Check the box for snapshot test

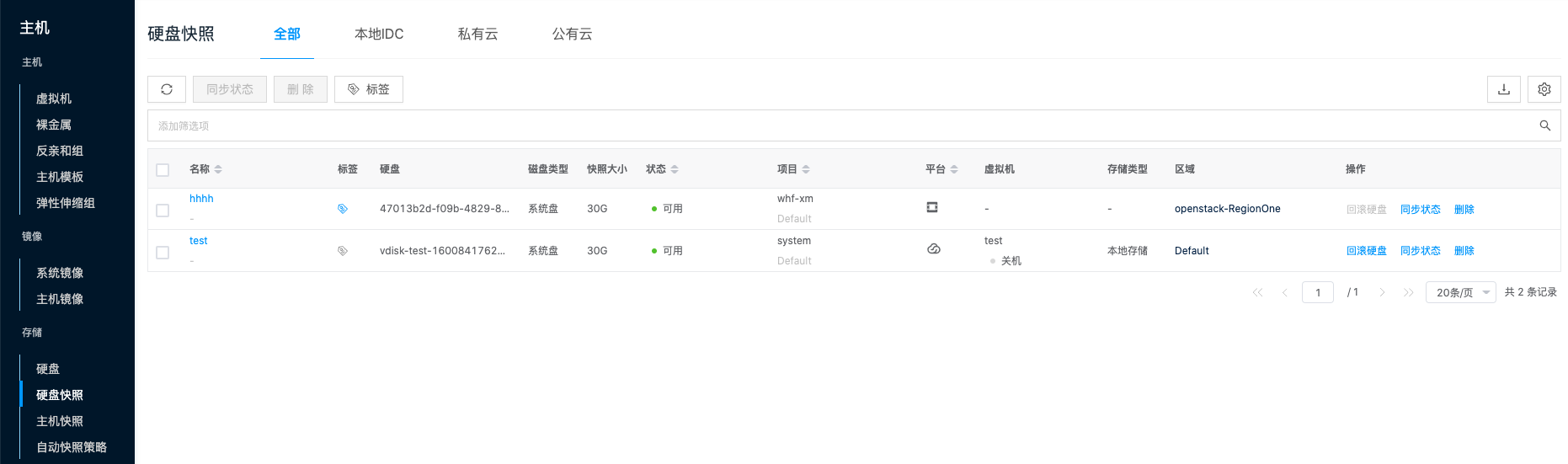coord(163,253)
